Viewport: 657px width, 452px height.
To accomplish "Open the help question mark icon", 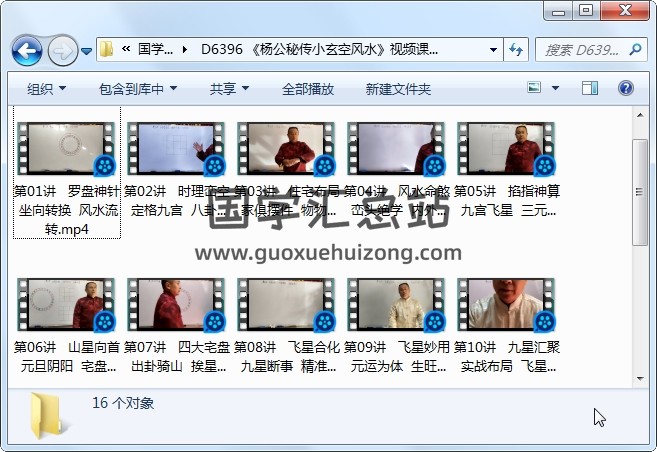I will [x=626, y=88].
